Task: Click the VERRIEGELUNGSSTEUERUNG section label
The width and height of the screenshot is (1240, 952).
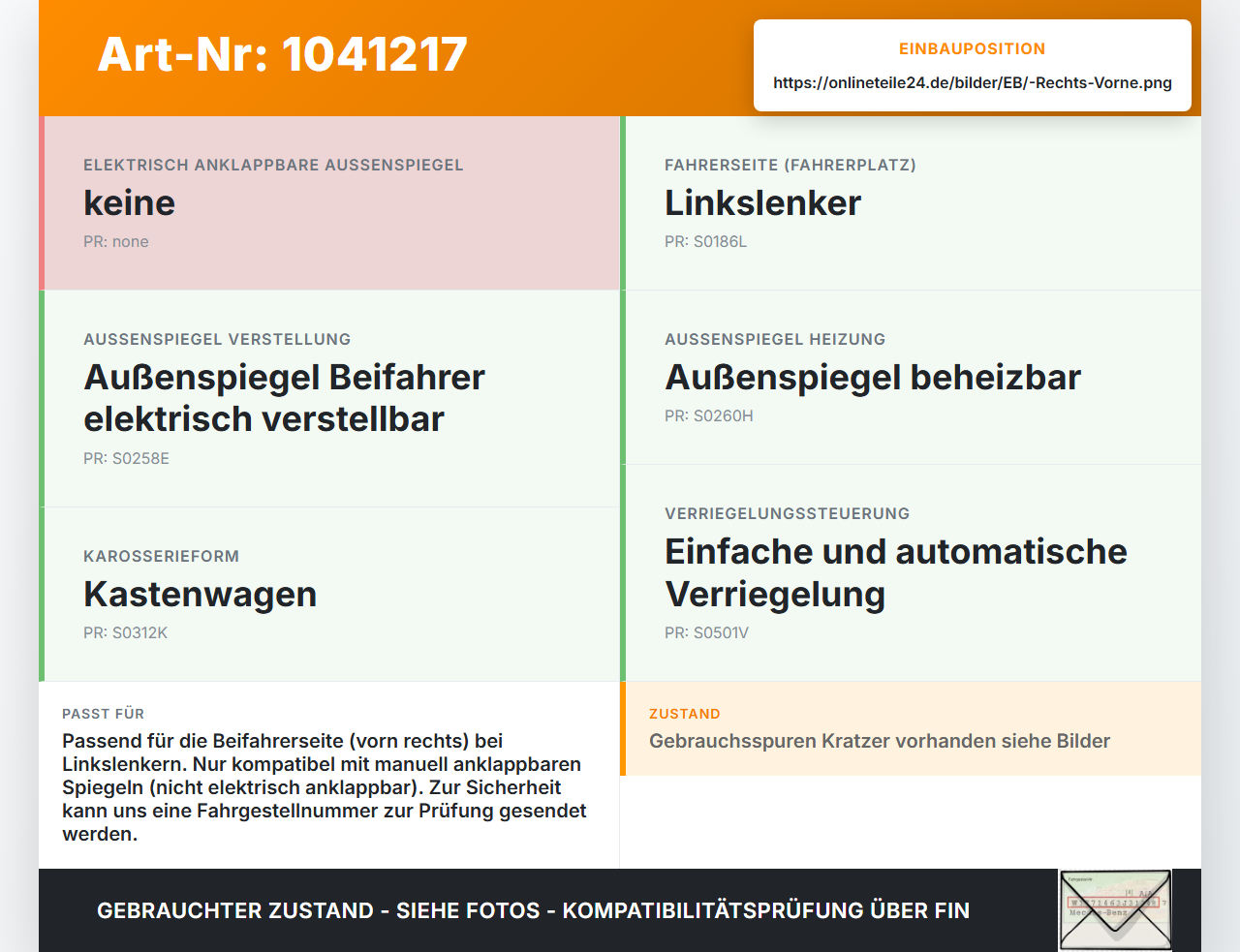Action: [x=787, y=513]
